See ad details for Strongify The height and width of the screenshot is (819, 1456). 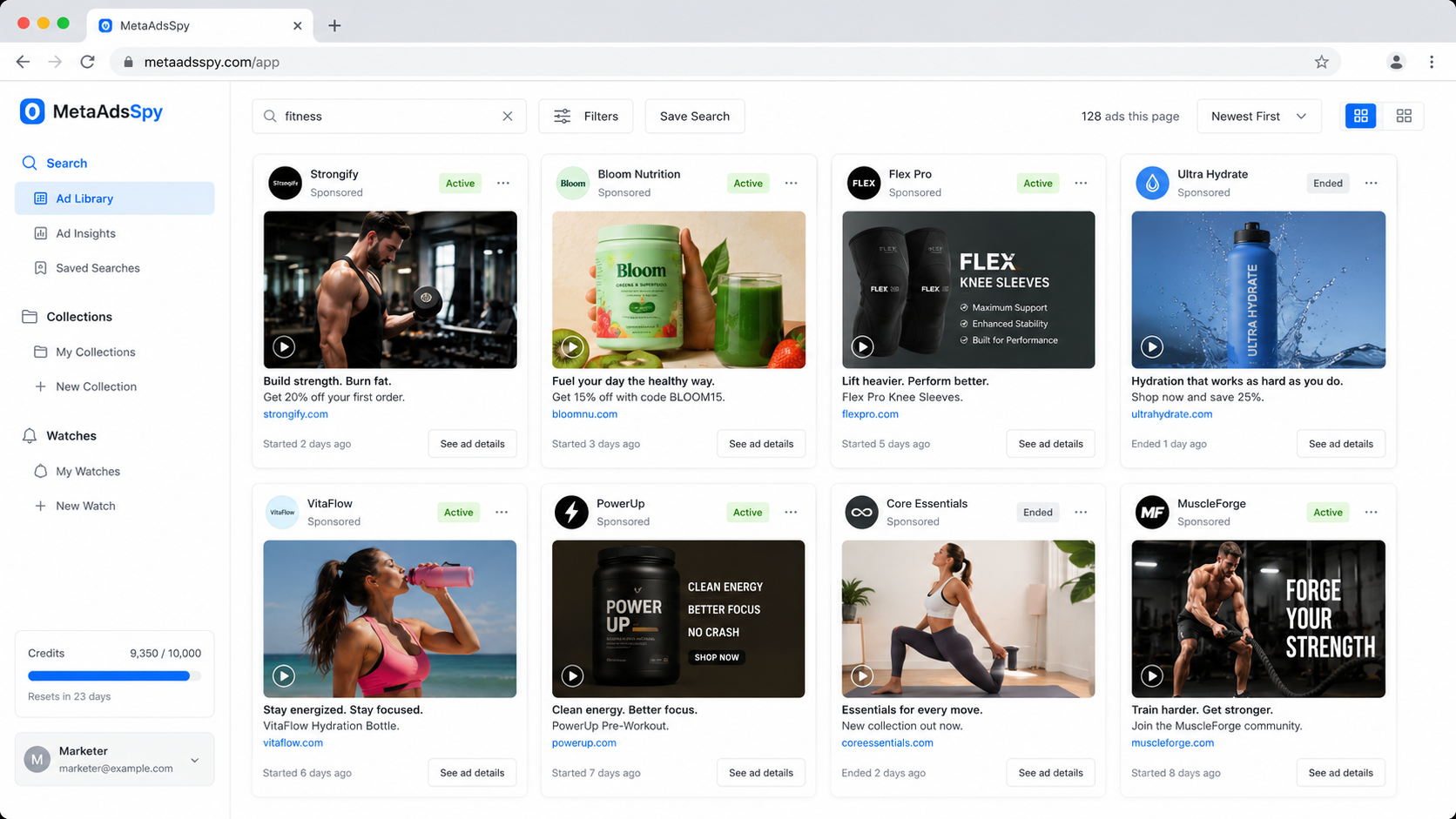[472, 444]
